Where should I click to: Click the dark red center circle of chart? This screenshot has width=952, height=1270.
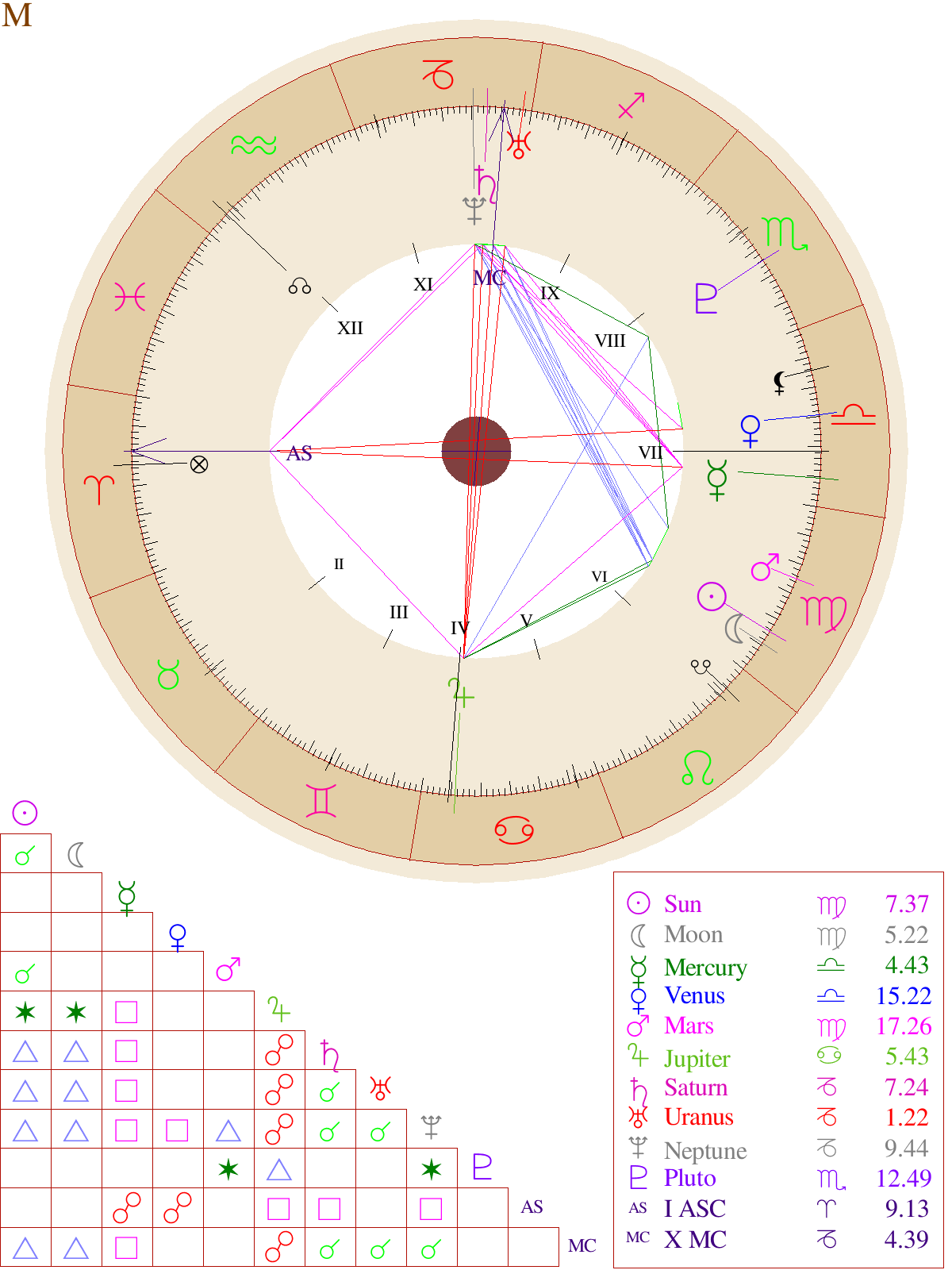coord(476,451)
